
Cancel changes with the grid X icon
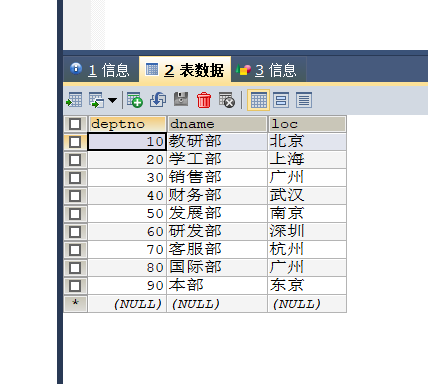click(227, 100)
